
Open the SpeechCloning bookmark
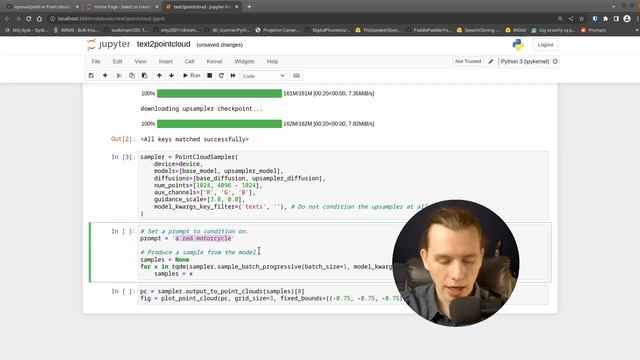point(478,30)
